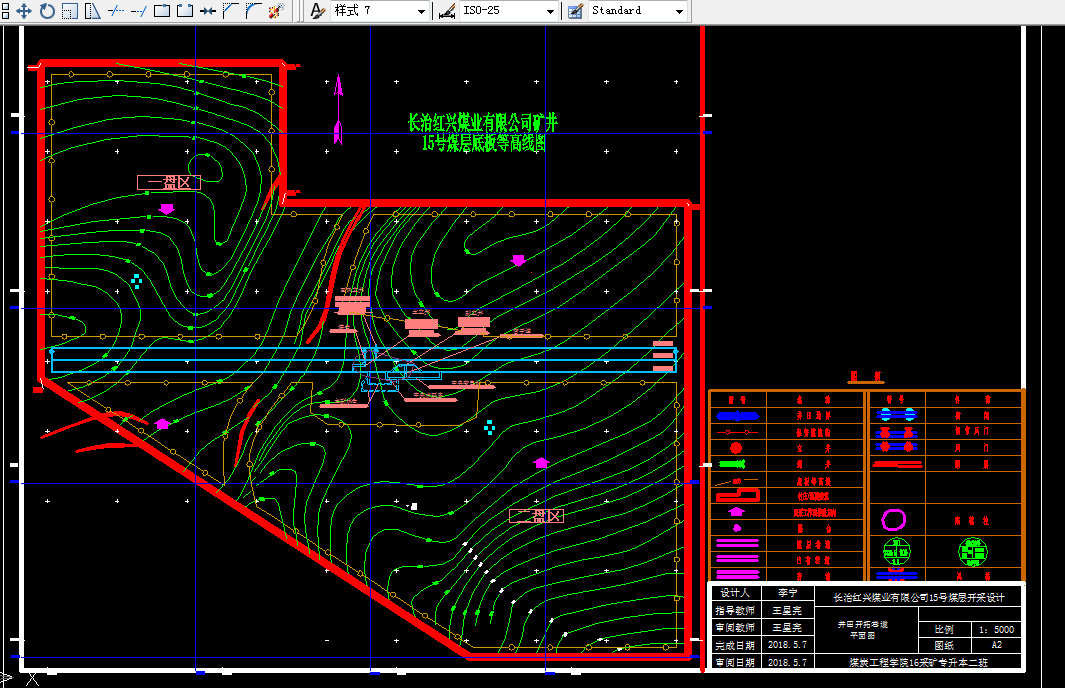Expand the ISO-25 dimension style dropdown
The height and width of the screenshot is (688, 1065).
(550, 12)
